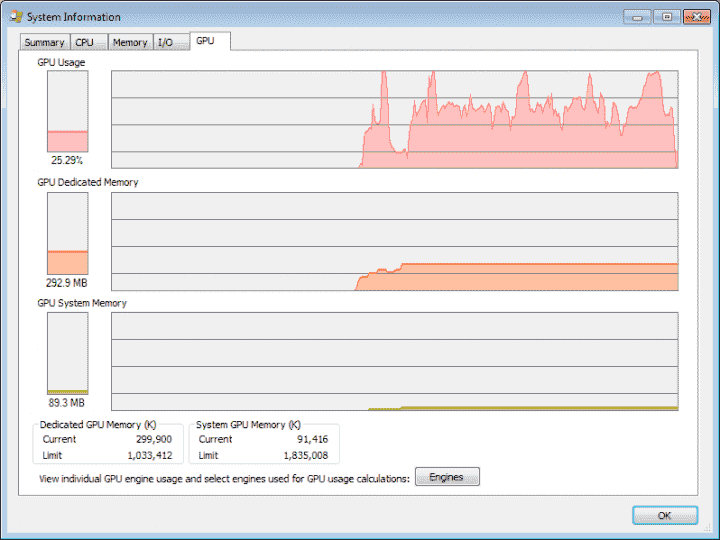This screenshot has height=540, width=720.
Task: Click the System Information window icon
Action: [x=16, y=17]
